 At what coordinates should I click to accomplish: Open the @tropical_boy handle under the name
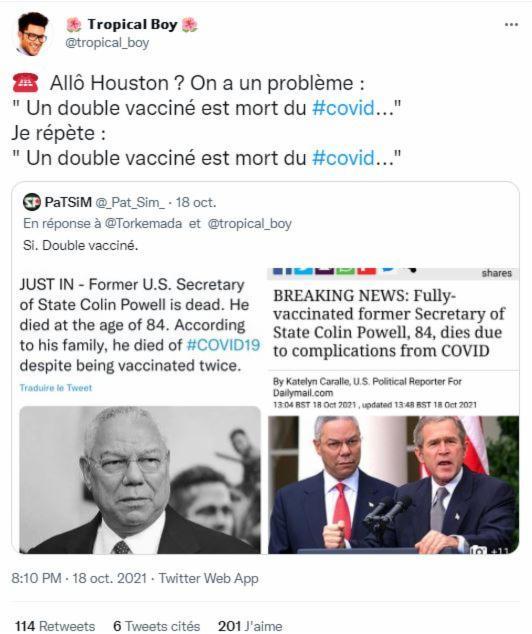click(107, 43)
